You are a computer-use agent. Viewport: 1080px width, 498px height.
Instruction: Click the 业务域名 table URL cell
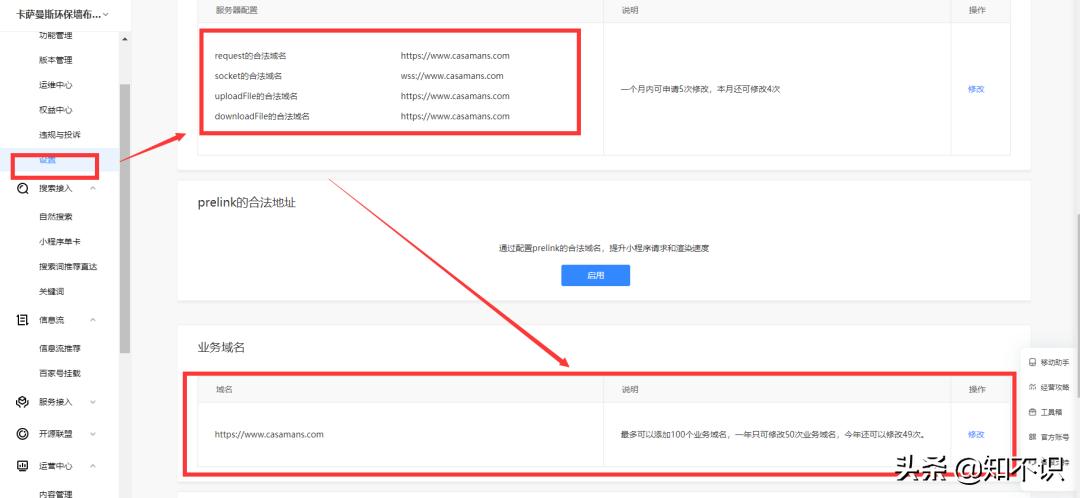point(269,435)
